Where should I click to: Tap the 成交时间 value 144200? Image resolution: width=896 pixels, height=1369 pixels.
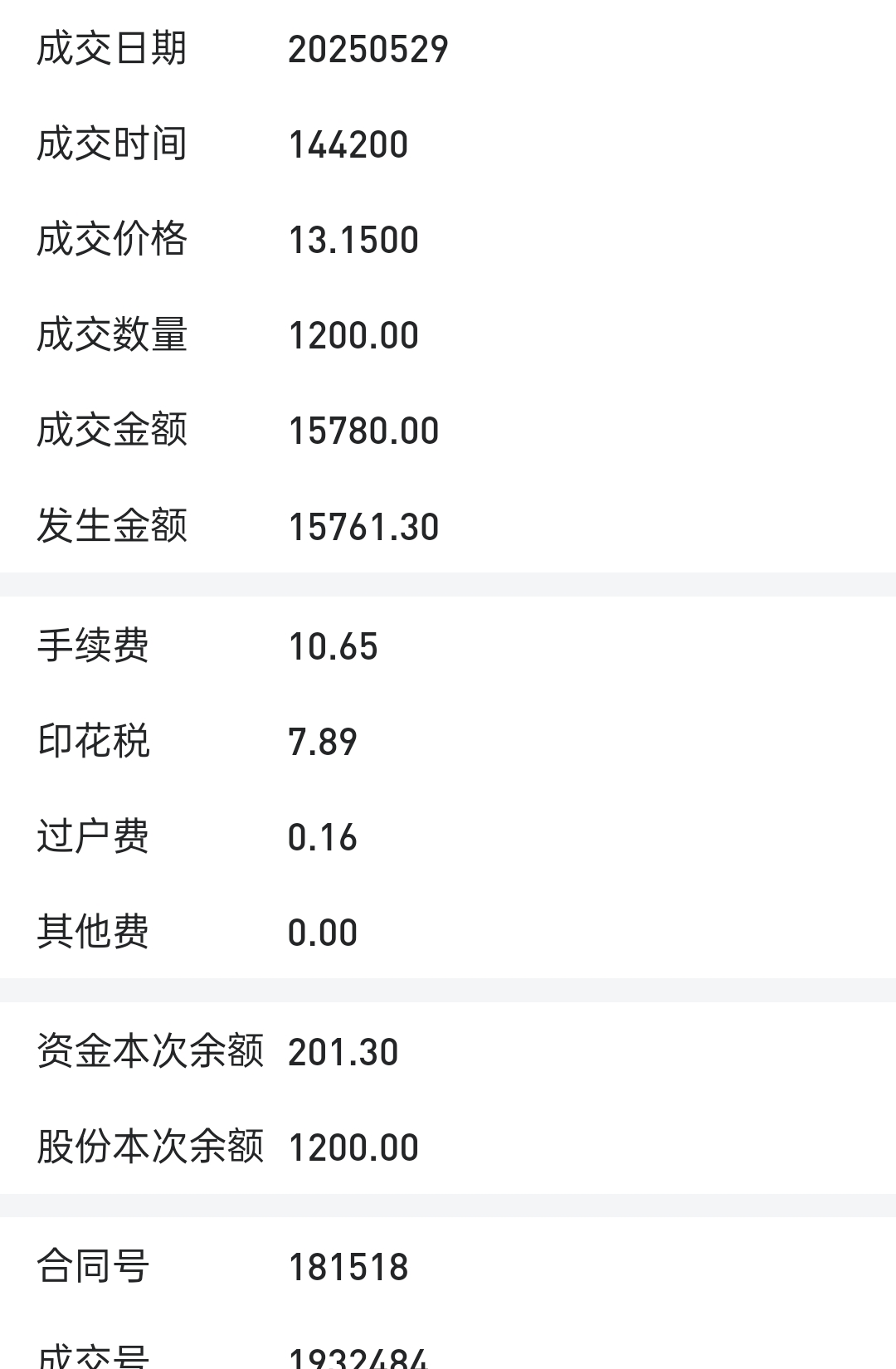coord(348,145)
